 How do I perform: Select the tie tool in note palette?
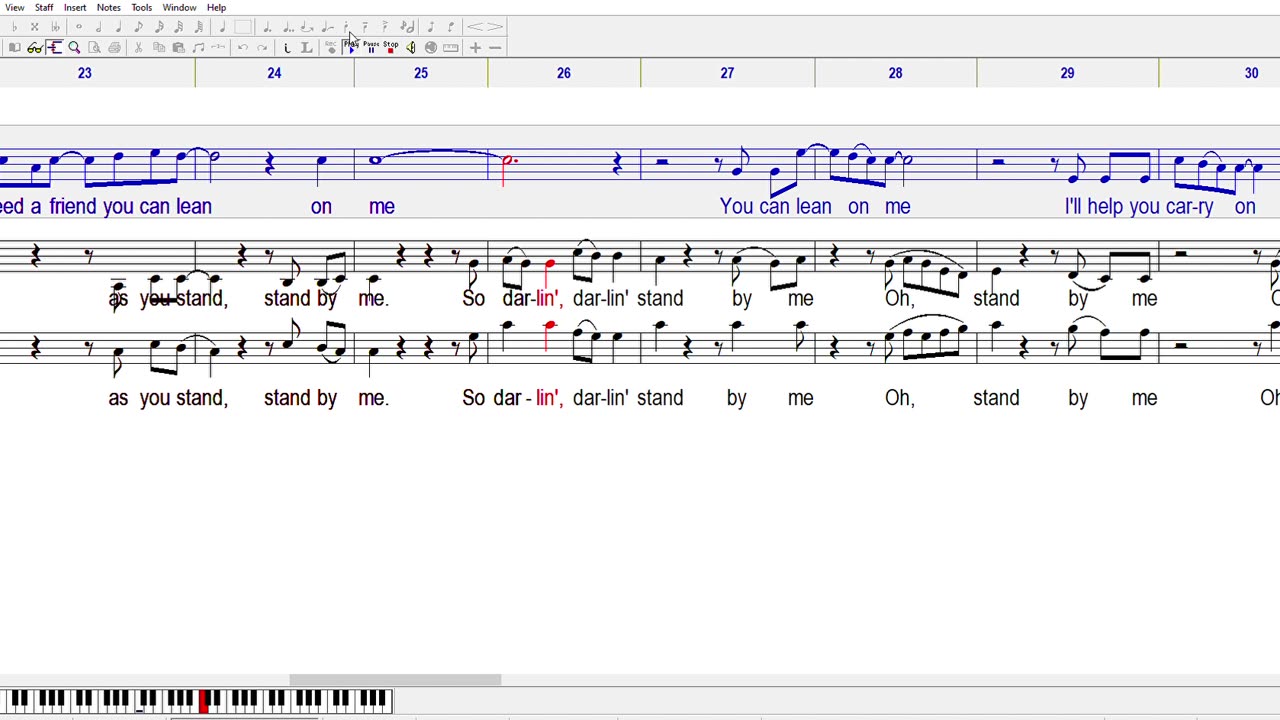click(x=307, y=27)
